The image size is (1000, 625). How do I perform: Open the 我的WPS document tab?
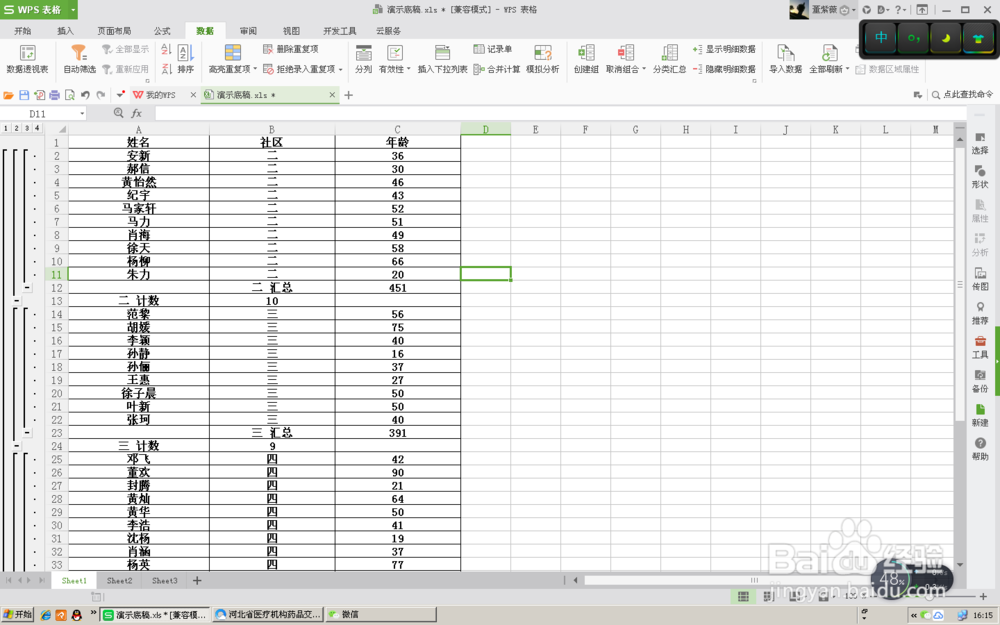[x=160, y=95]
